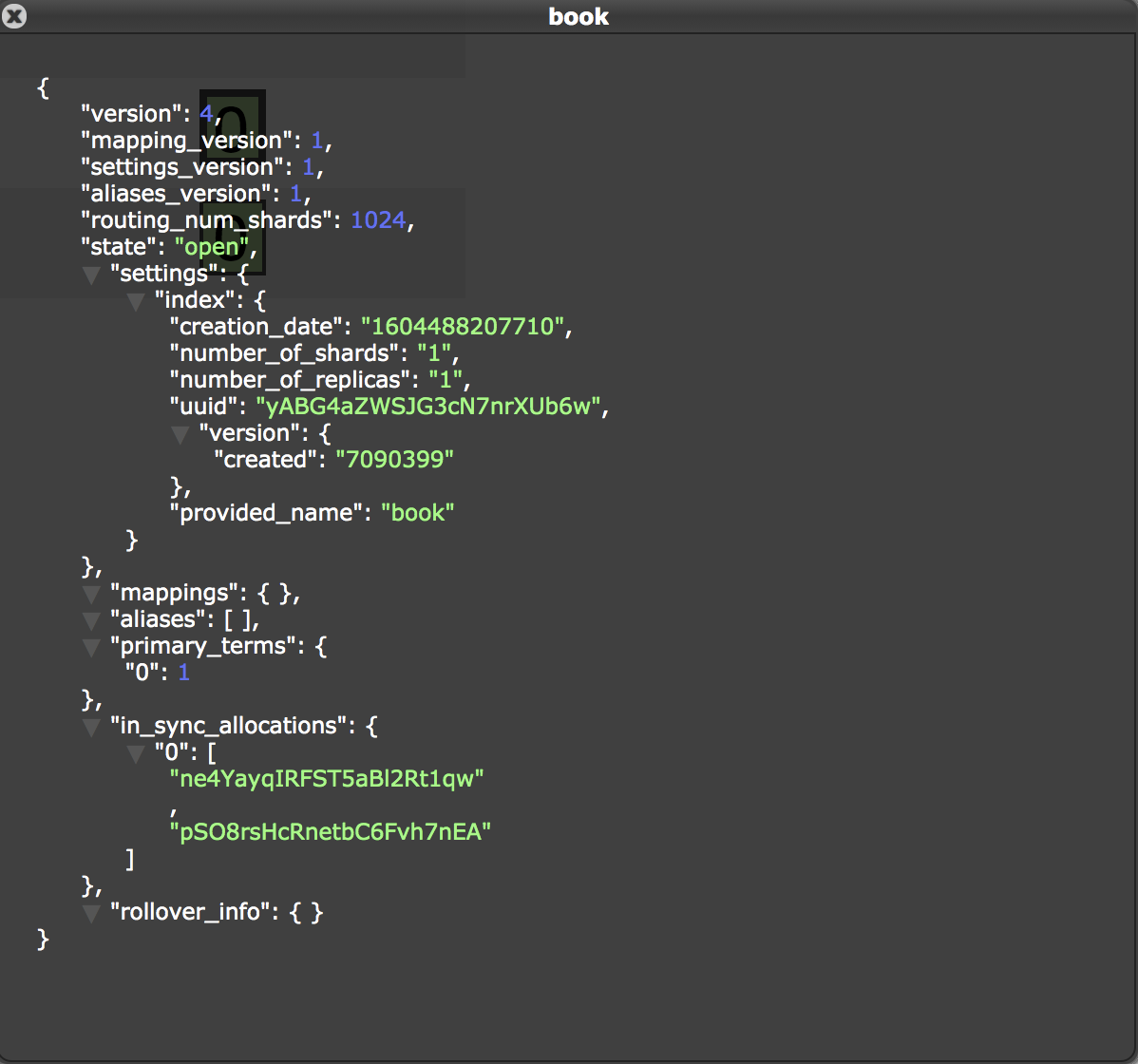
Task: Toggle the "rollover_info" disclosure triangle
Action: click(91, 913)
